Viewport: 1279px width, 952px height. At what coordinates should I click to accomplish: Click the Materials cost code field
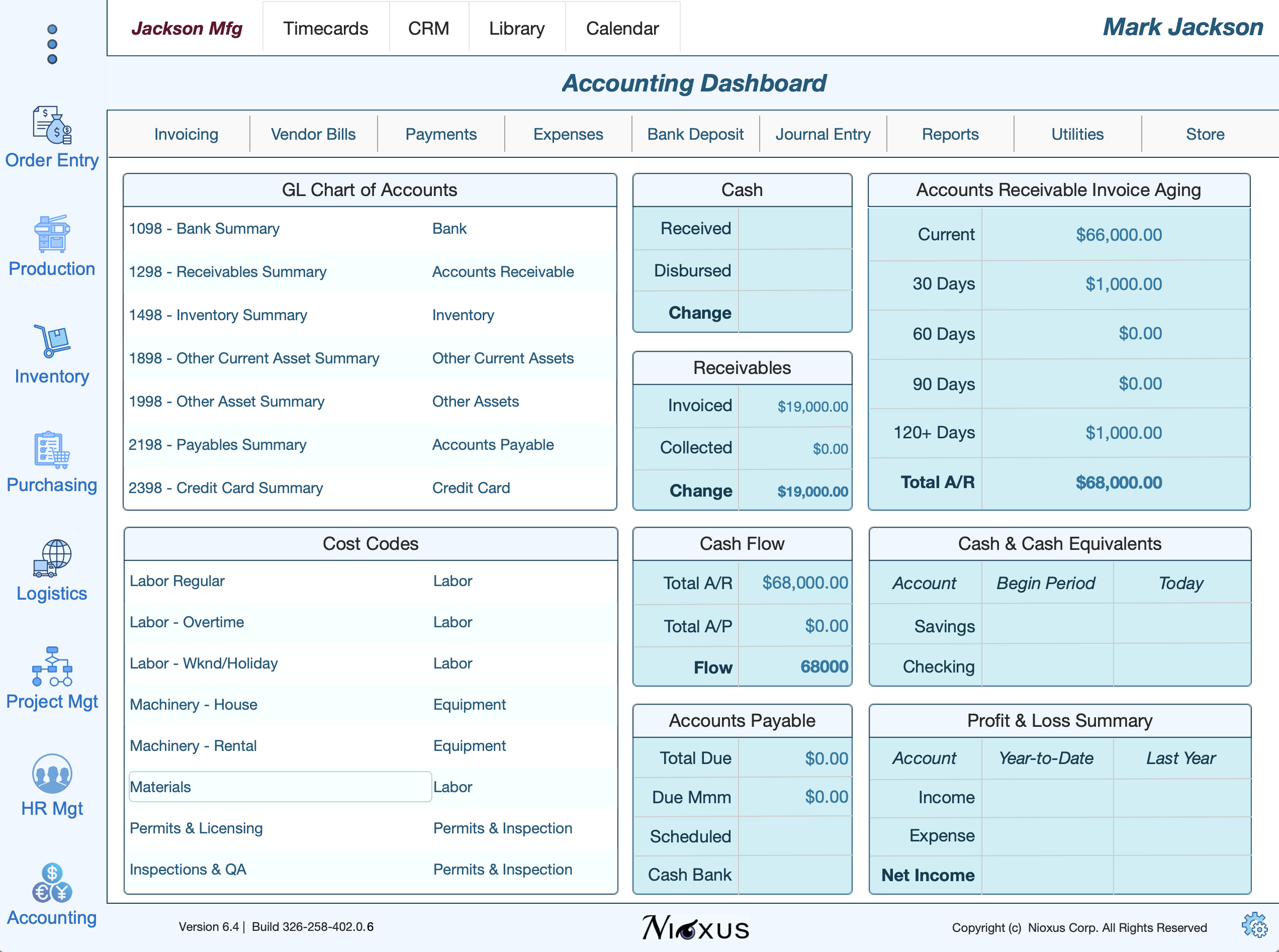tap(280, 787)
